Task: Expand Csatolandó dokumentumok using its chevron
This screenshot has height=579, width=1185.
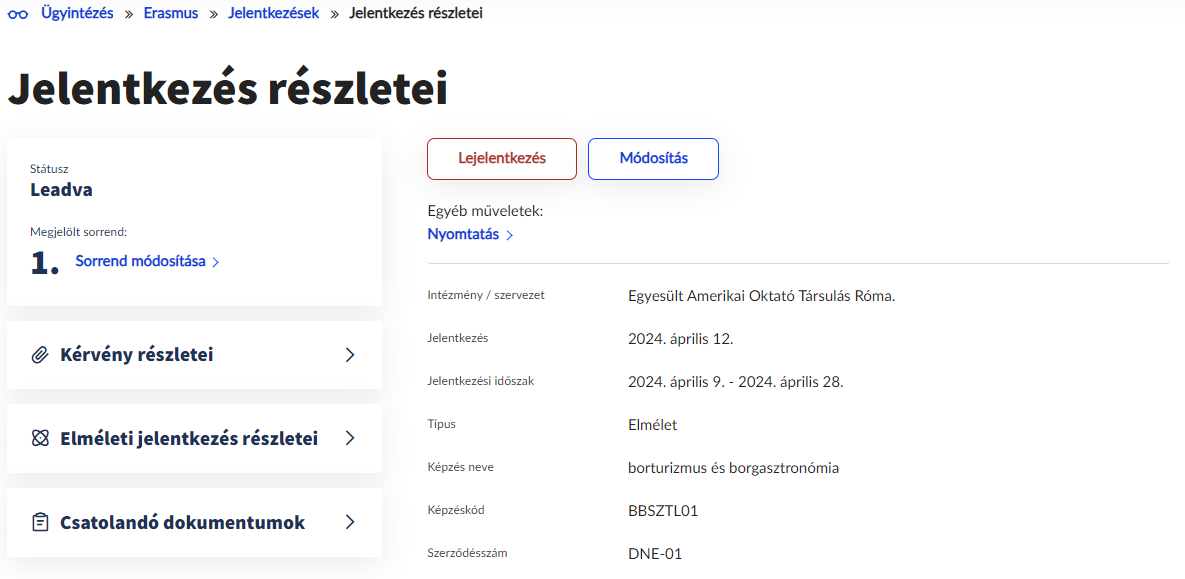Action: (350, 522)
